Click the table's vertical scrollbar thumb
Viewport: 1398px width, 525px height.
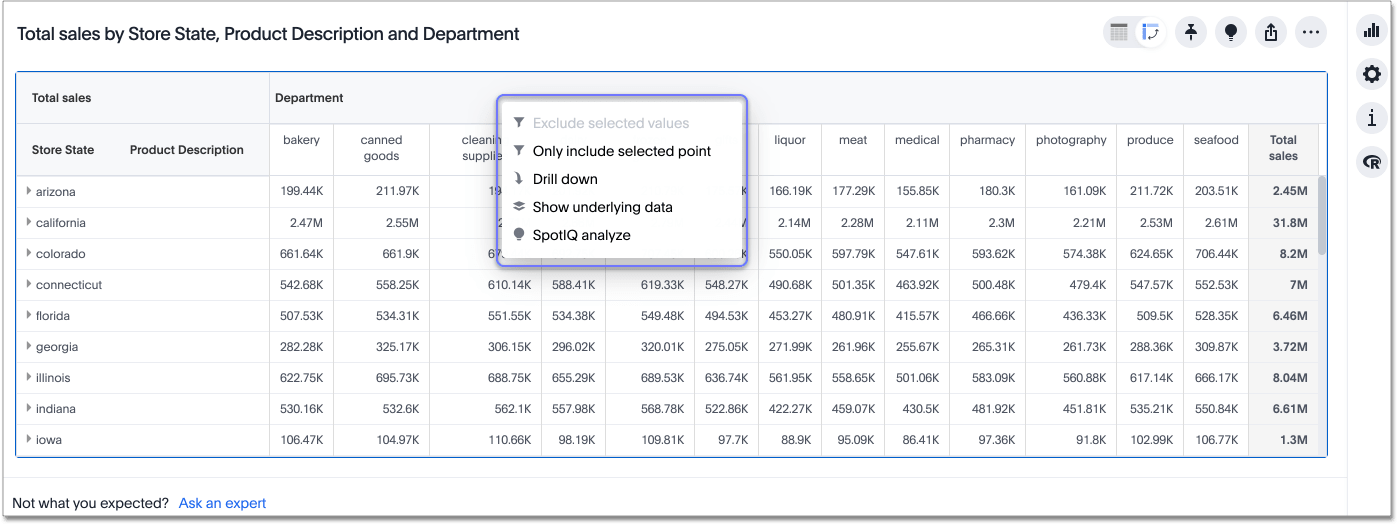(x=1323, y=215)
